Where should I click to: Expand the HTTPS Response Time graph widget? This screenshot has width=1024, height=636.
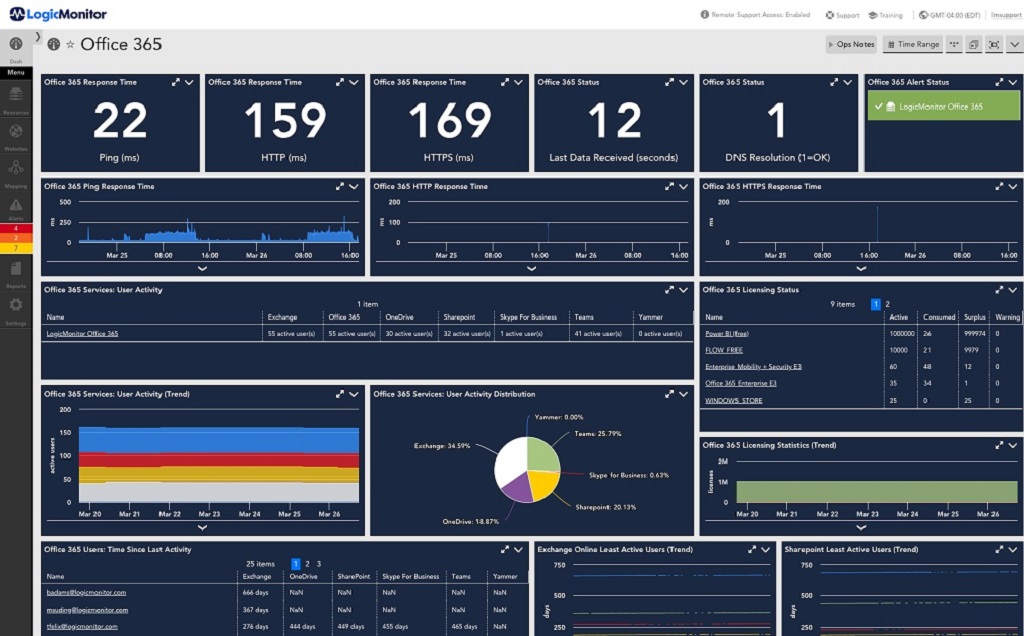coord(999,187)
